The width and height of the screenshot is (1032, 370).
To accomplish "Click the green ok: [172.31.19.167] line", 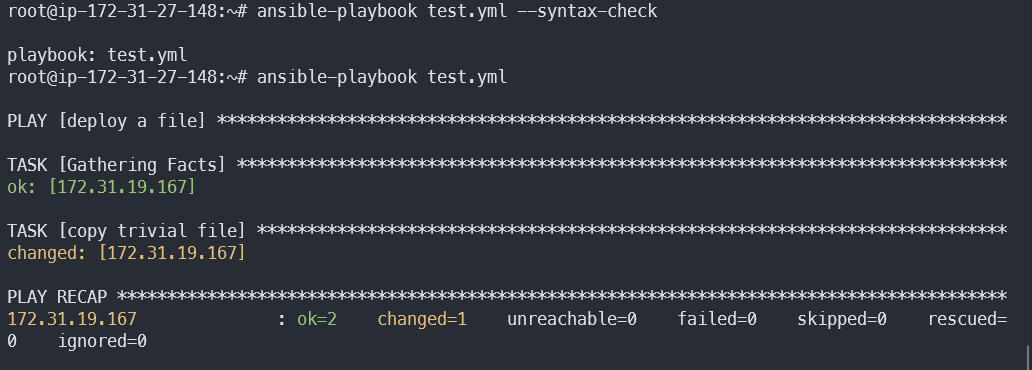I will click(x=101, y=187).
